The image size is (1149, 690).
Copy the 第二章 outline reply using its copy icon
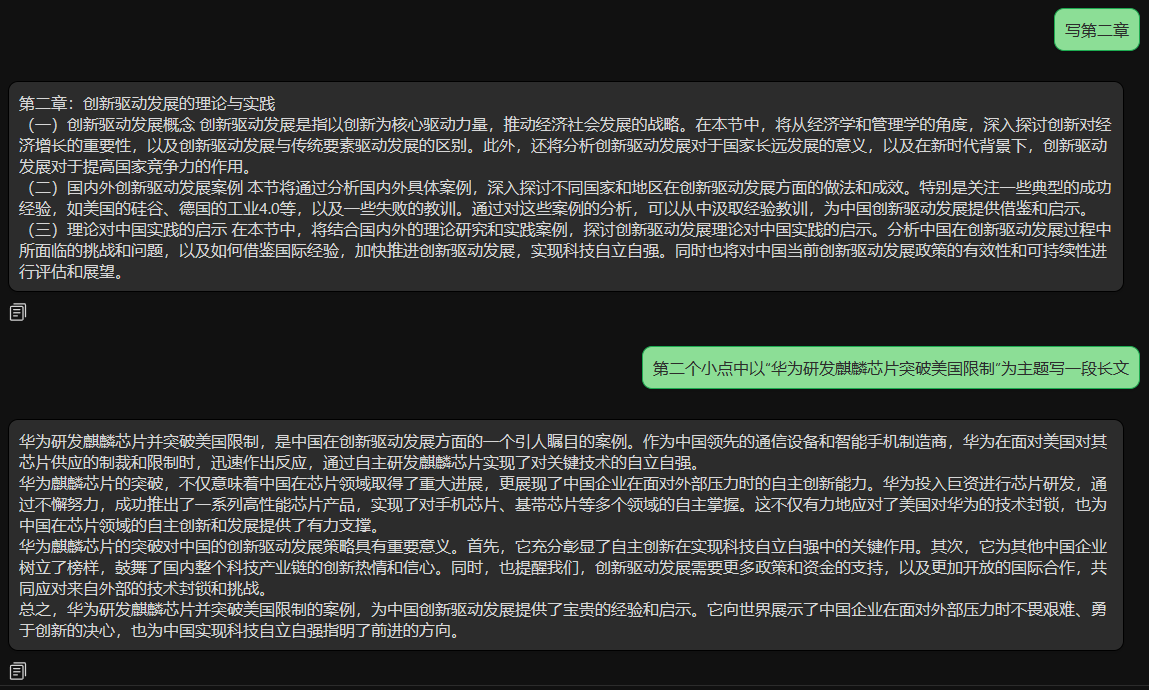point(18,313)
